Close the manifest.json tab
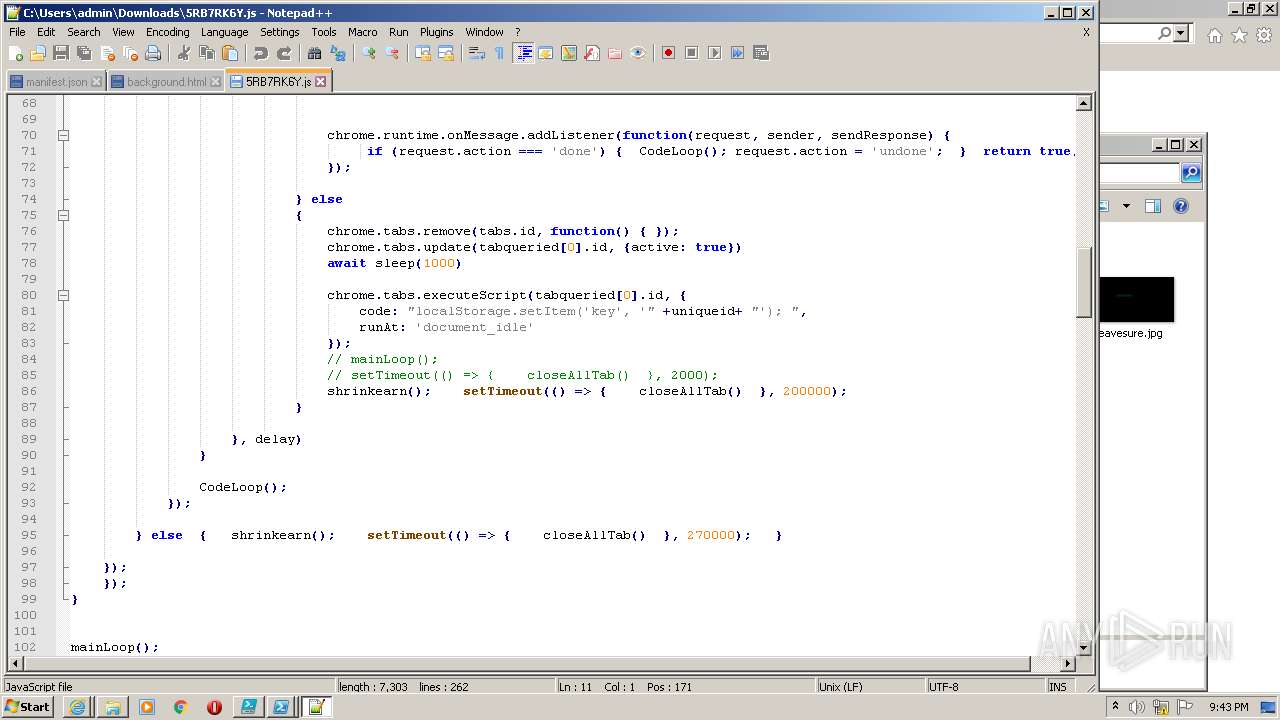Screen dimensions: 1280x720 pyautogui.click(x=96, y=82)
